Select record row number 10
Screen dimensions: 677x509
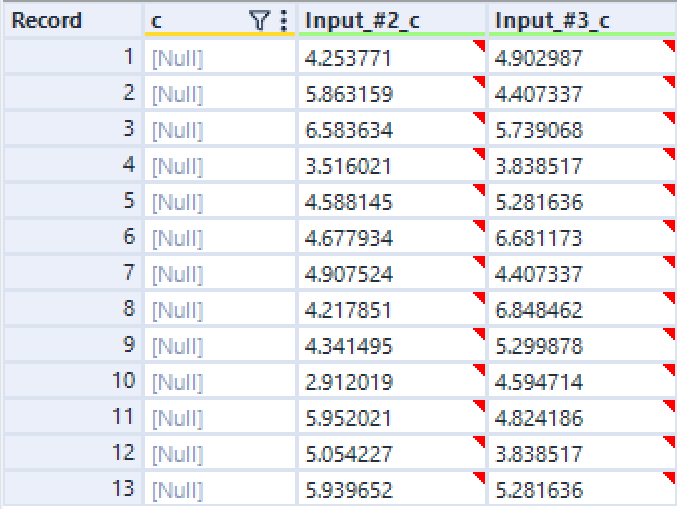click(x=73, y=380)
